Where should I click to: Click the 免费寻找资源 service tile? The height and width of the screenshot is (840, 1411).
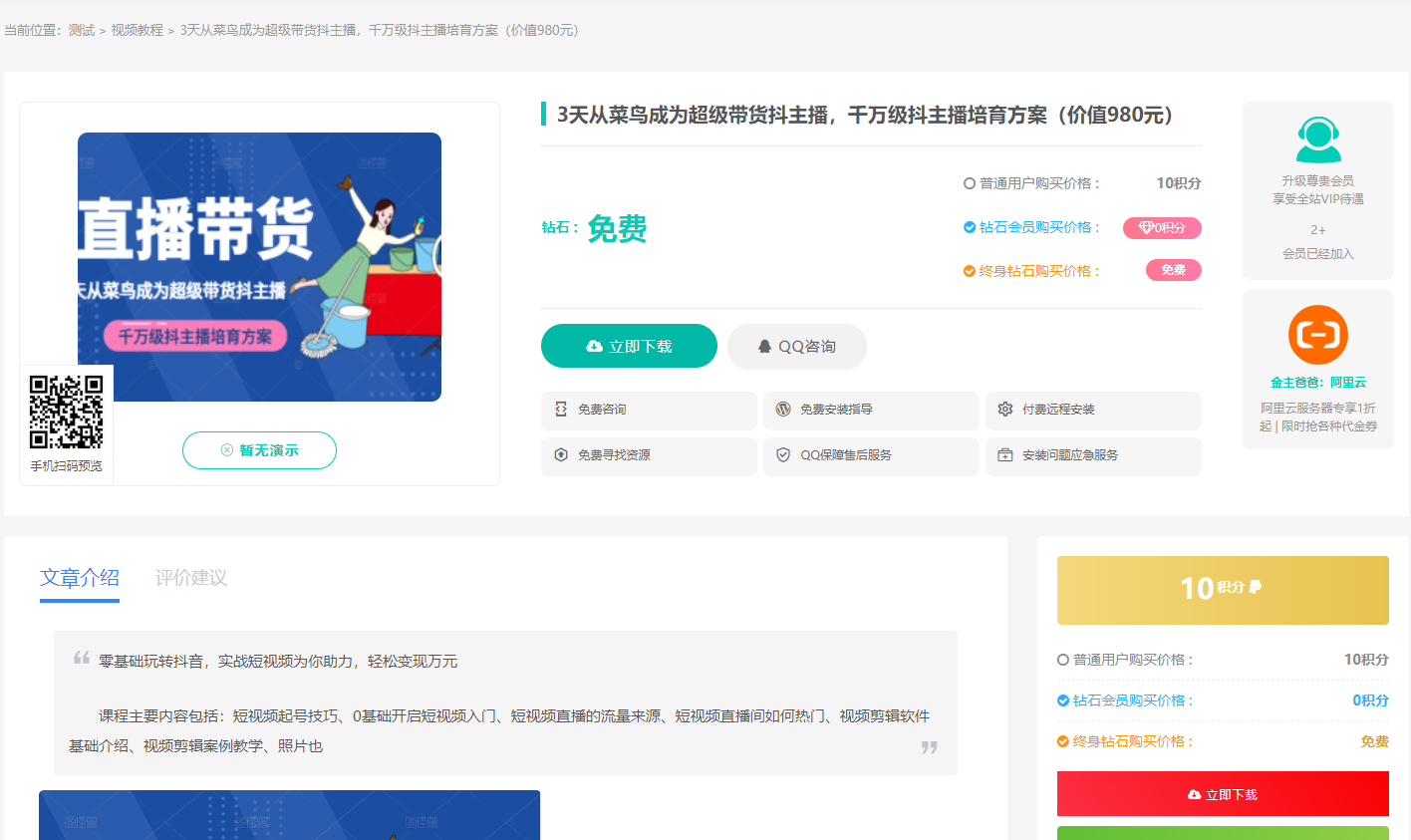(649, 456)
